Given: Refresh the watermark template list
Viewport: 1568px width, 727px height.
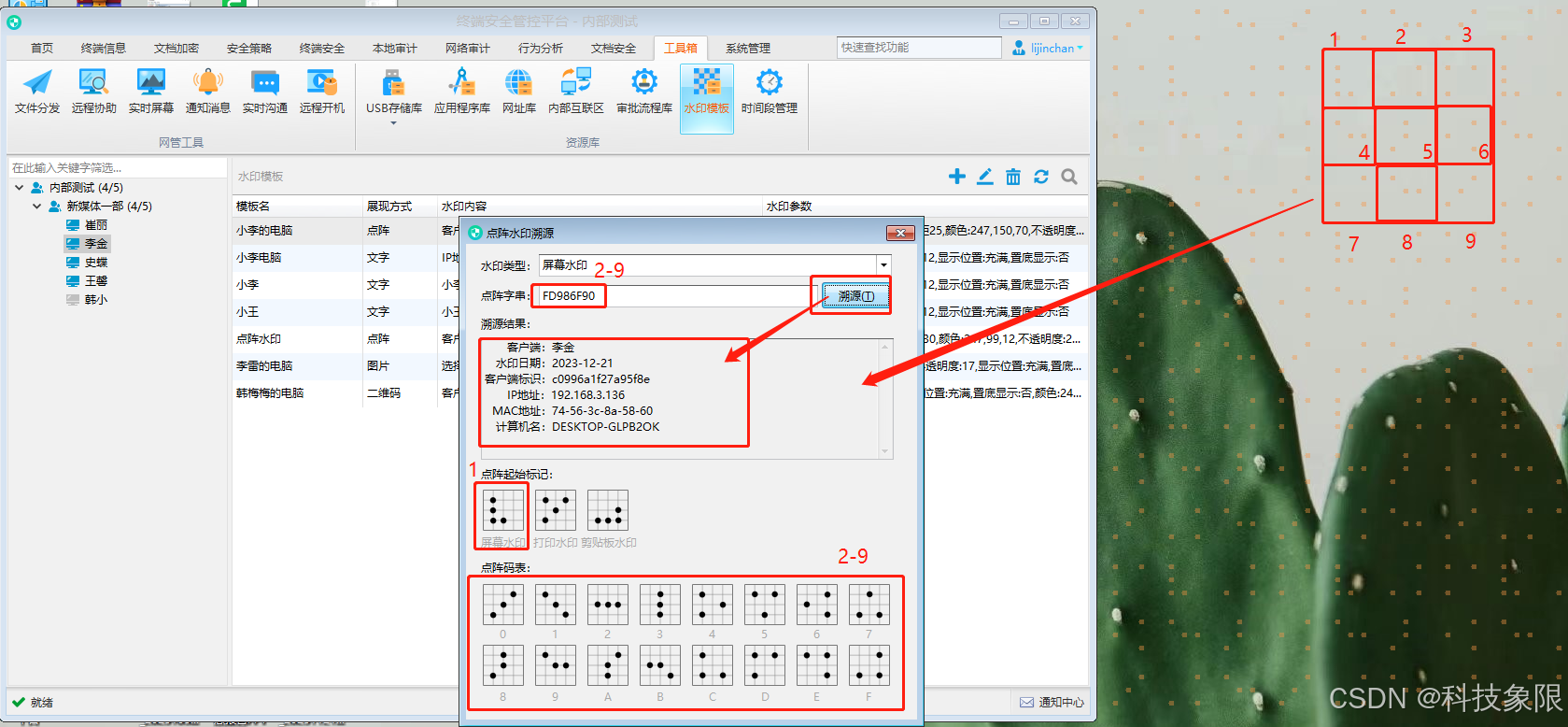Looking at the screenshot, I should tap(1041, 177).
